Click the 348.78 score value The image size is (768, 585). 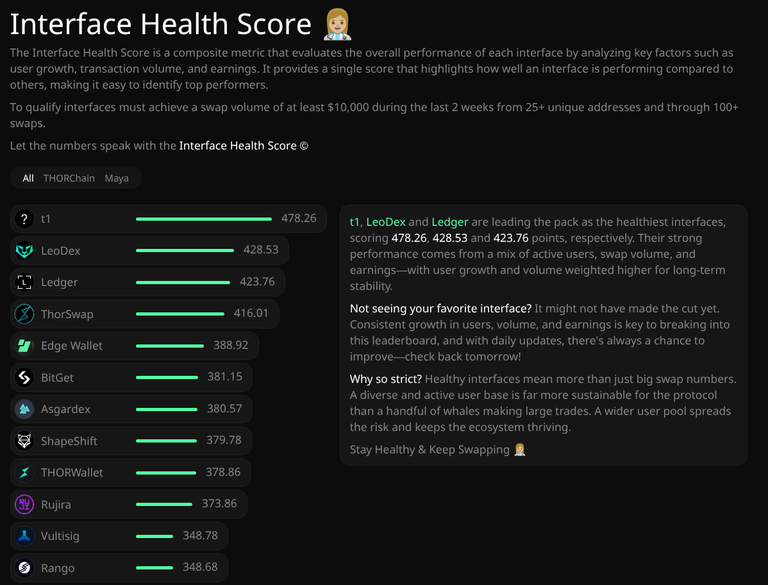tap(200, 536)
